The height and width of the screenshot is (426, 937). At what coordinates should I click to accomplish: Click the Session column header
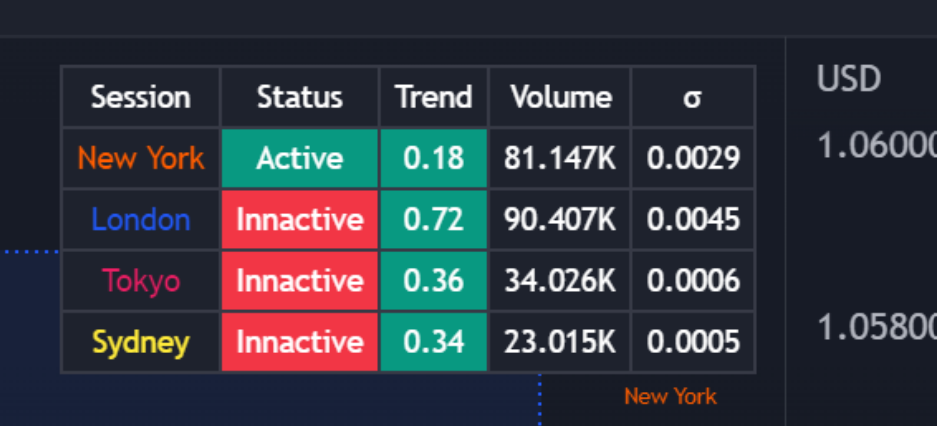[x=140, y=97]
